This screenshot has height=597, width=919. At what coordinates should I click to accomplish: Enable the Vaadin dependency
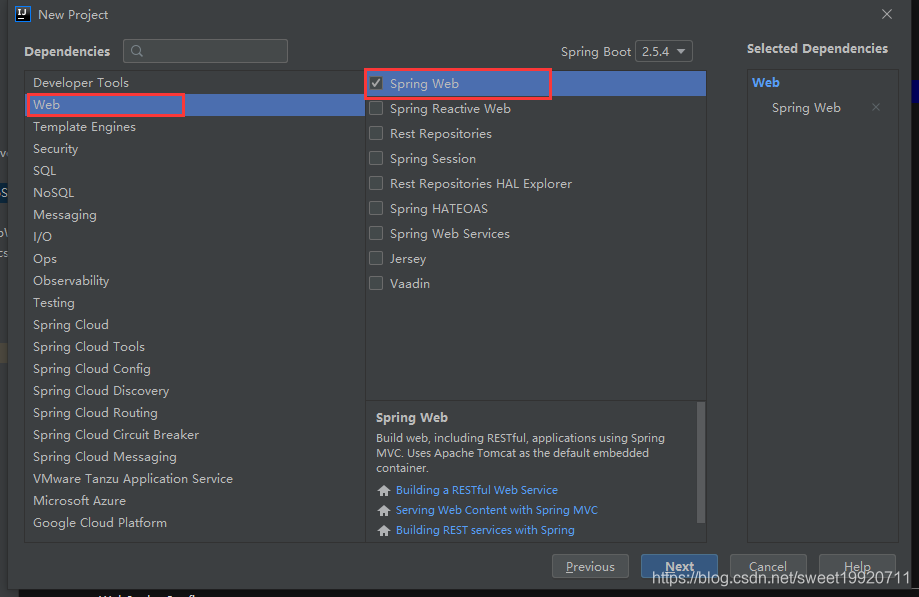pyautogui.click(x=376, y=283)
